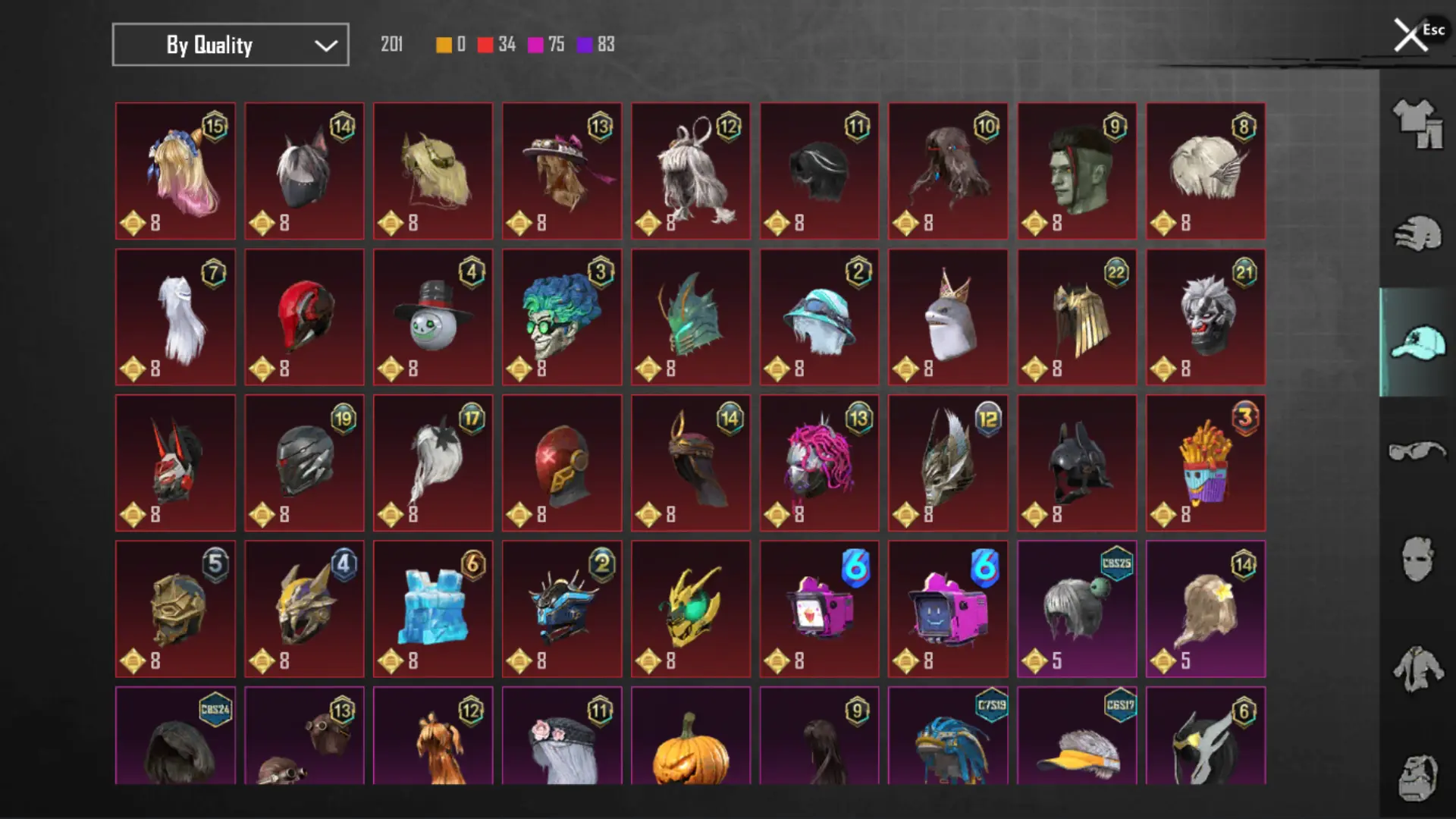Choose the ice block helmet item
The height and width of the screenshot is (819, 1456).
pos(433,609)
